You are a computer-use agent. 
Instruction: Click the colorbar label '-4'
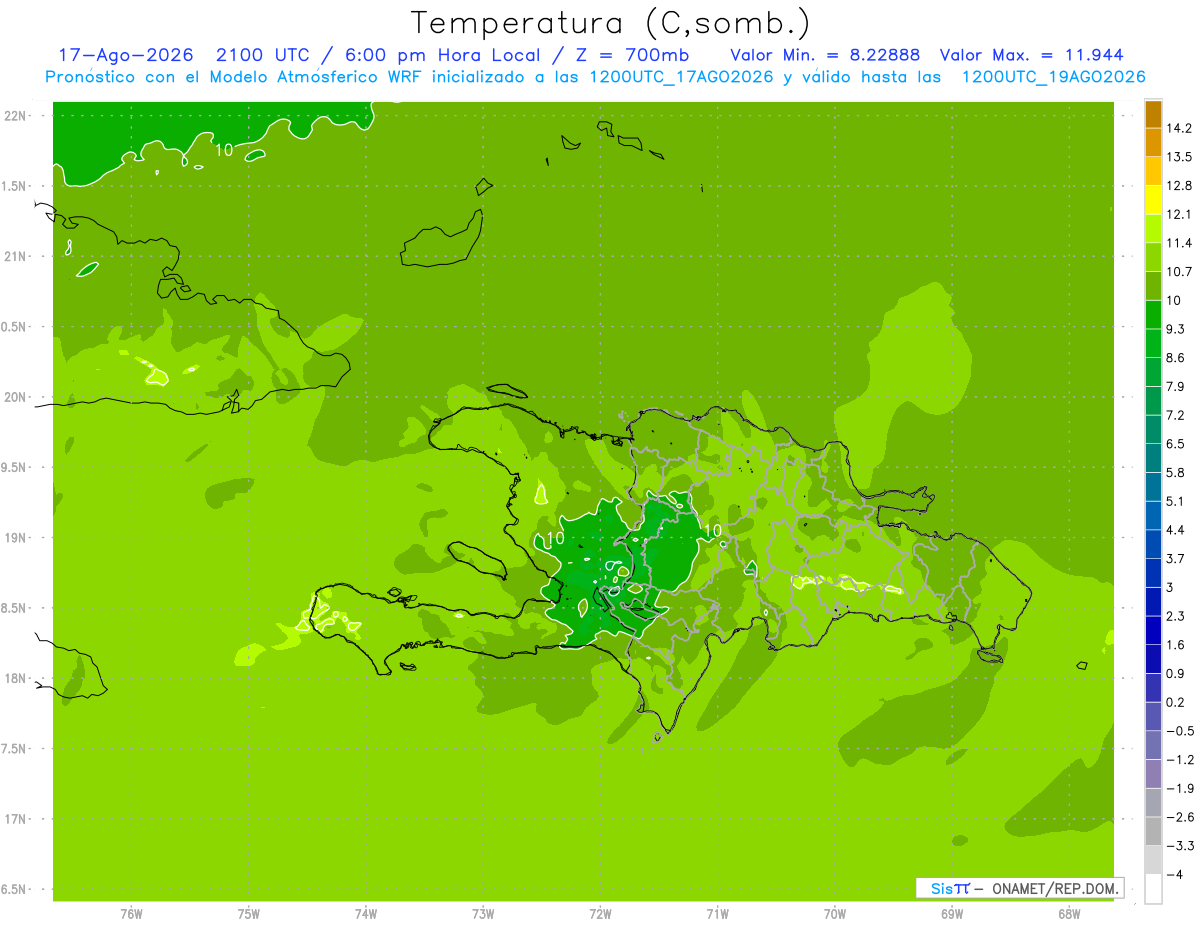1175,874
